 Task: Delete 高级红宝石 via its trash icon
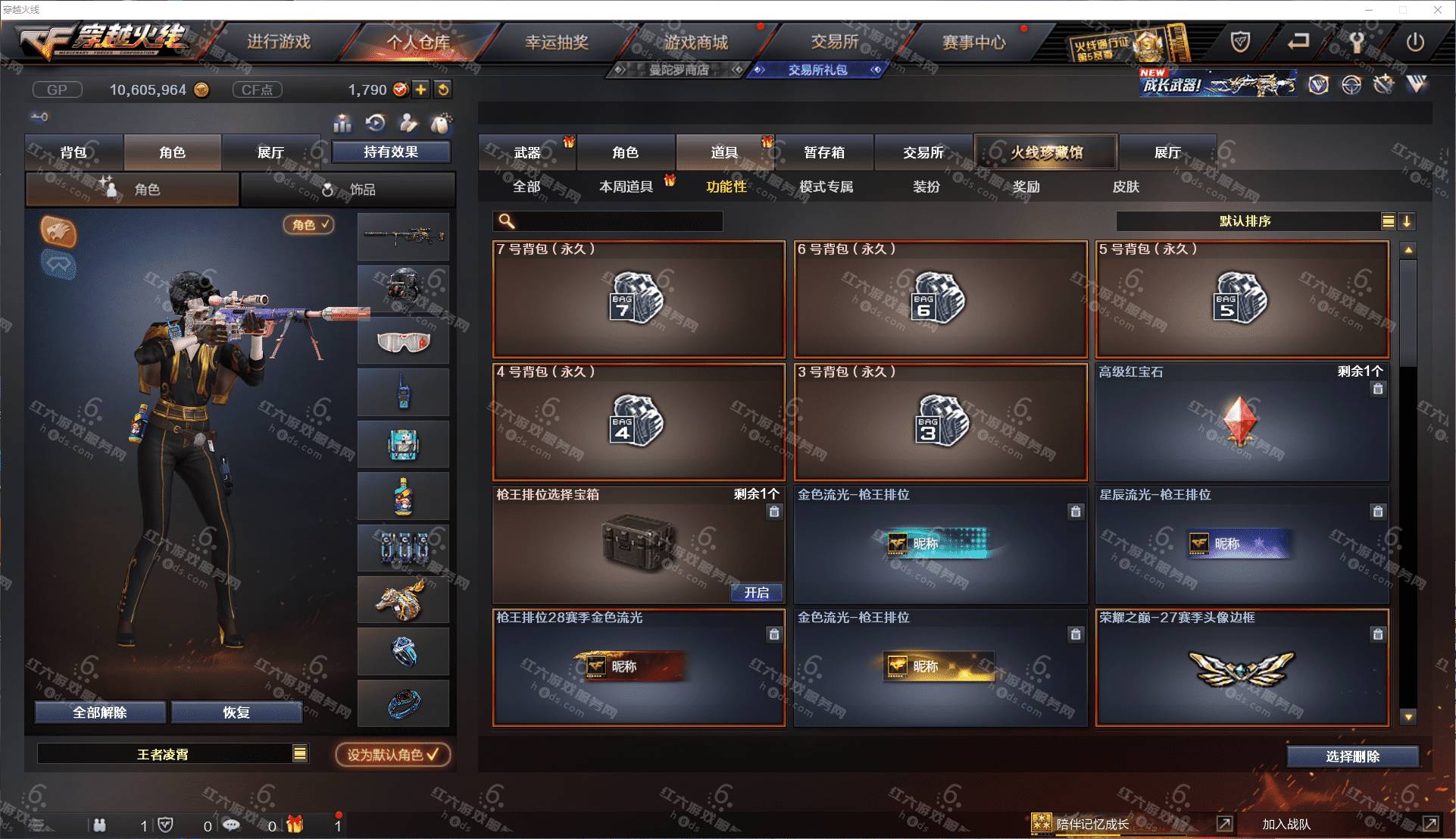tap(1378, 389)
